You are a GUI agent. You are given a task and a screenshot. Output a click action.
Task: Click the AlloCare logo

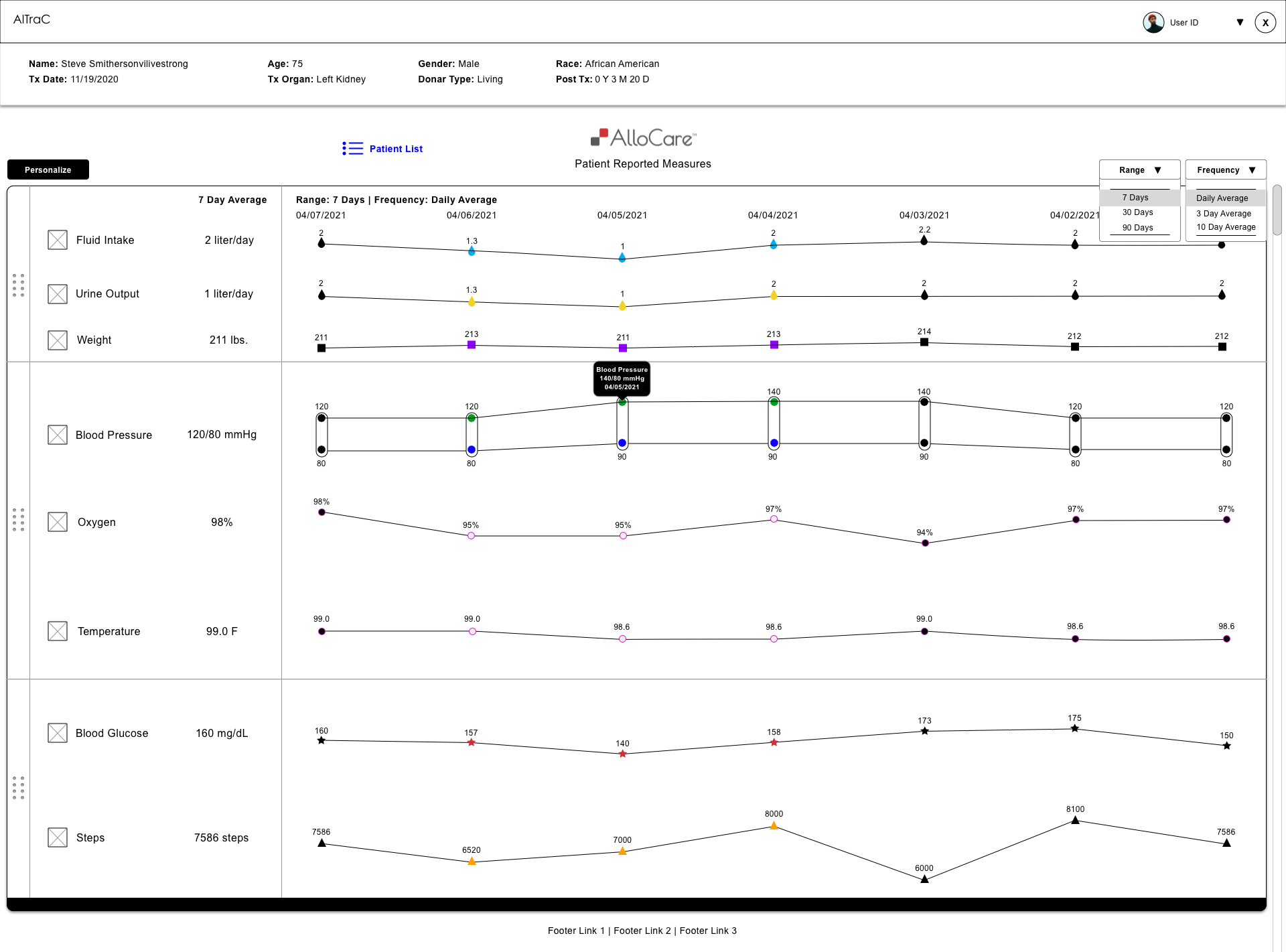coord(642,137)
